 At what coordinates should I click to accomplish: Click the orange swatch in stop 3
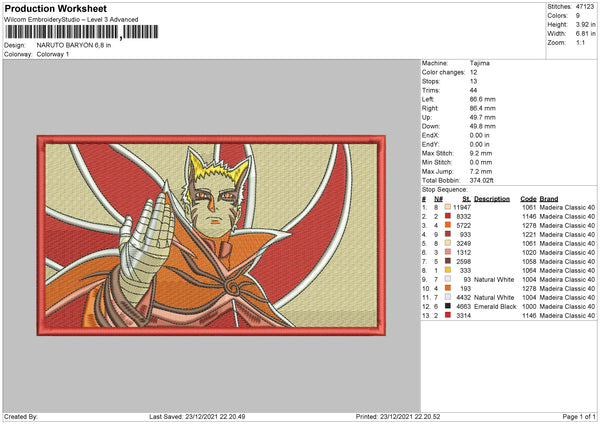point(448,225)
